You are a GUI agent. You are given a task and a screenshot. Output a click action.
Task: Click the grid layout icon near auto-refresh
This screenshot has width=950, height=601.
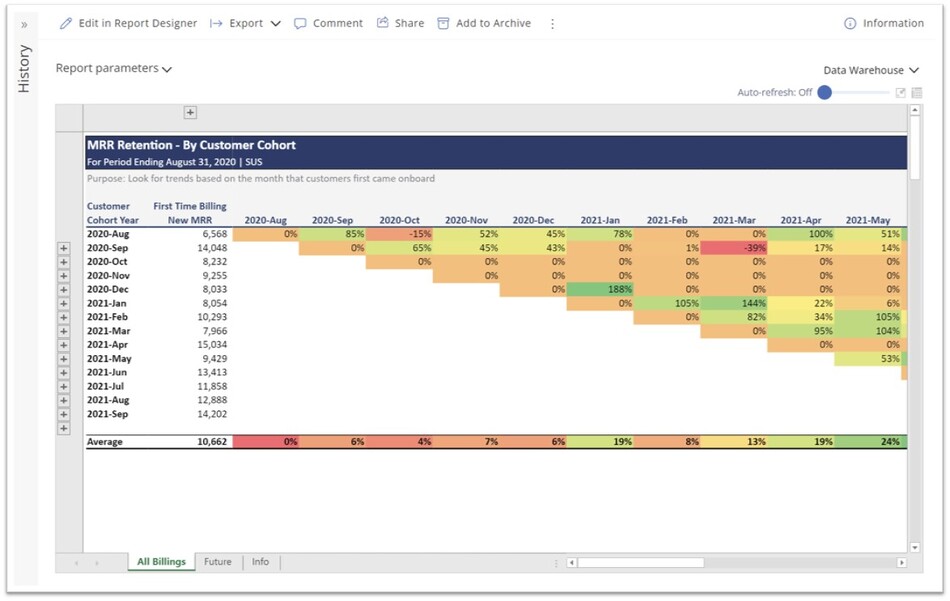pos(916,92)
